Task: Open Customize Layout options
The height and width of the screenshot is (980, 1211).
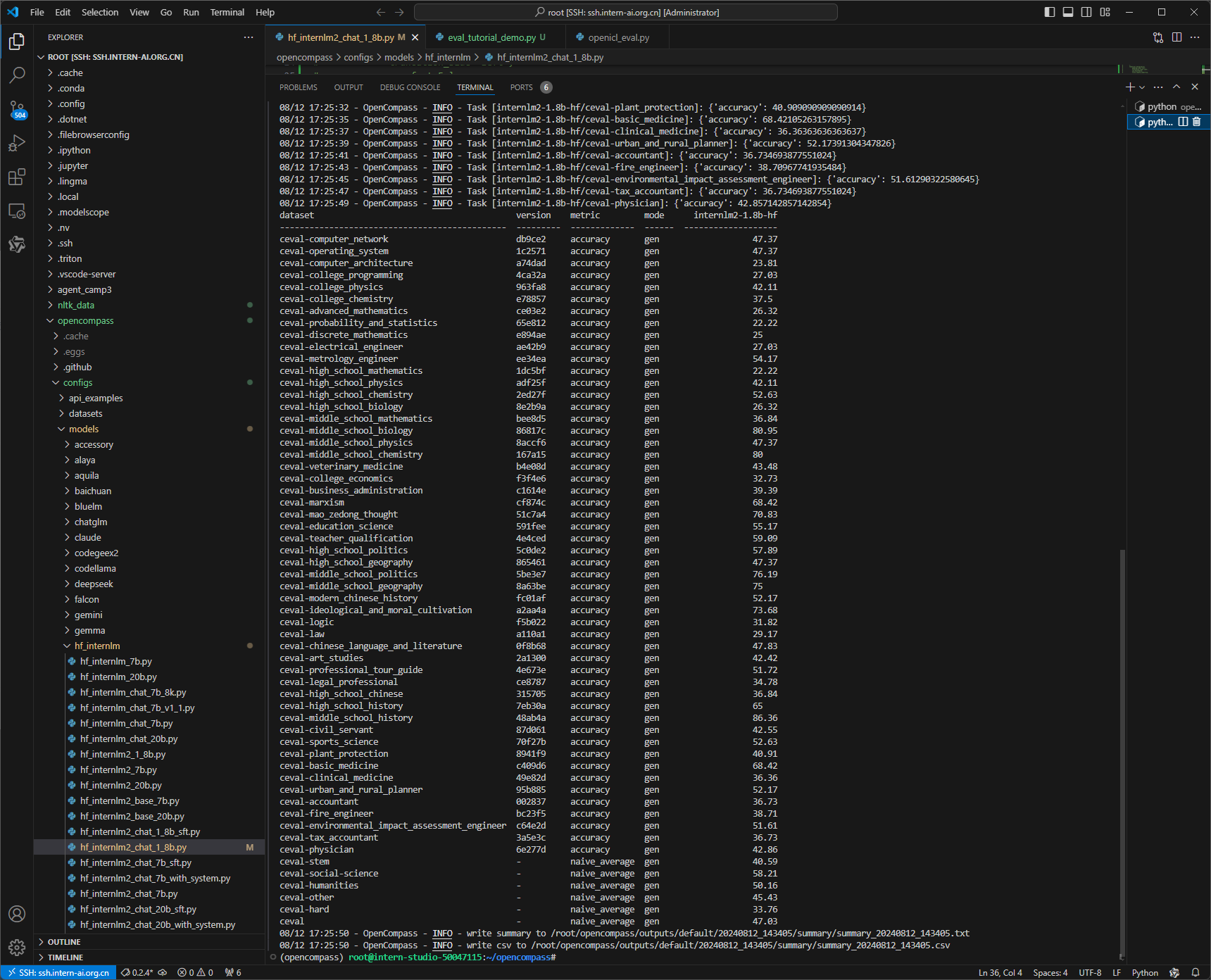Action: tap(1105, 12)
